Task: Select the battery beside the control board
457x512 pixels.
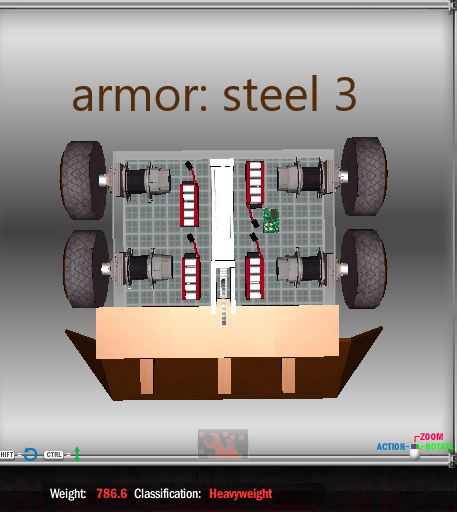Action: click(255, 183)
